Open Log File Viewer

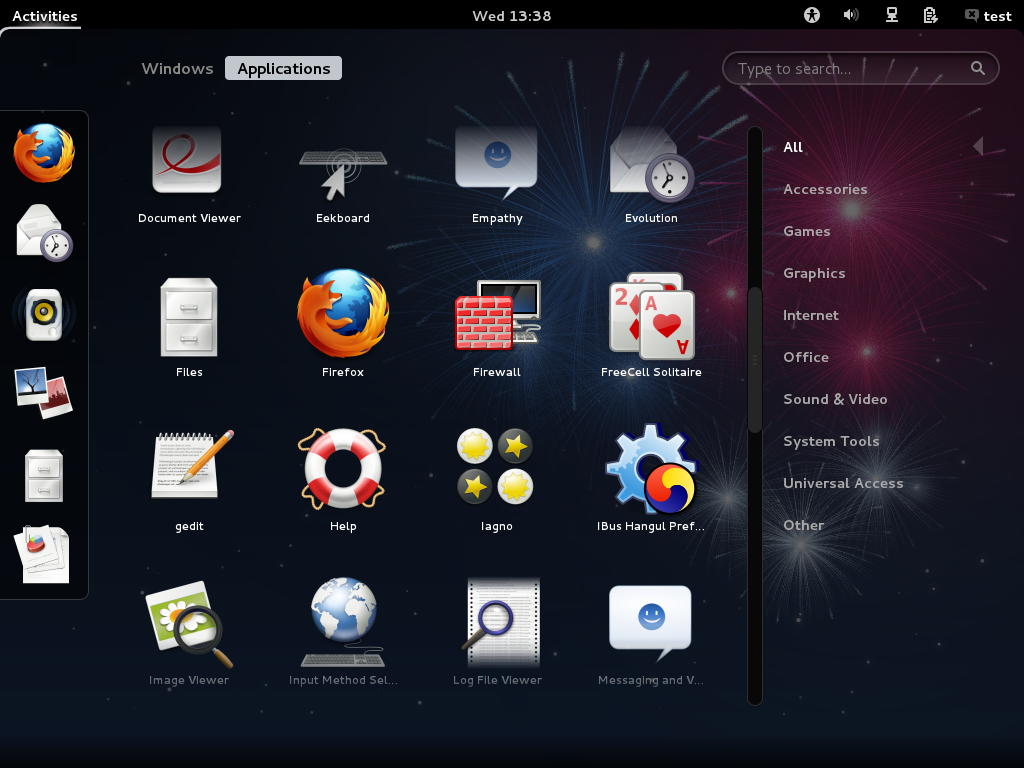(x=498, y=632)
